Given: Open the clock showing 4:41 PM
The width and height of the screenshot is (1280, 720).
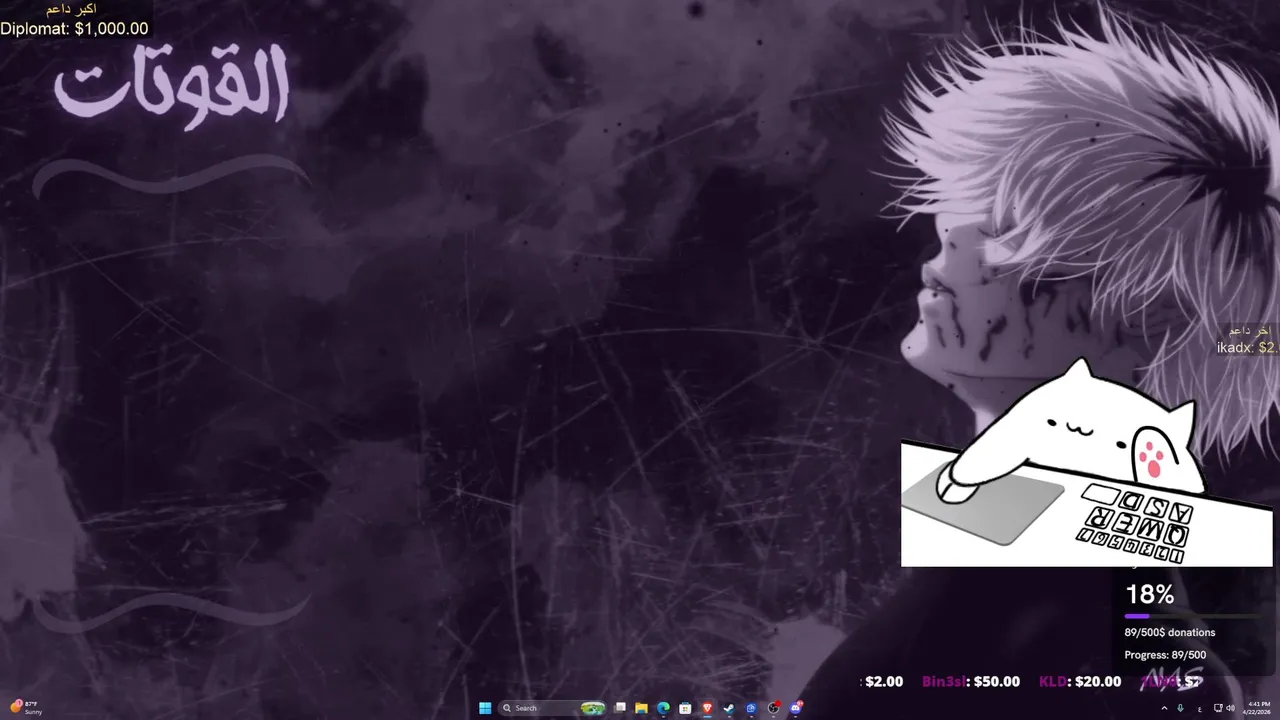Looking at the screenshot, I should coord(1257,708).
